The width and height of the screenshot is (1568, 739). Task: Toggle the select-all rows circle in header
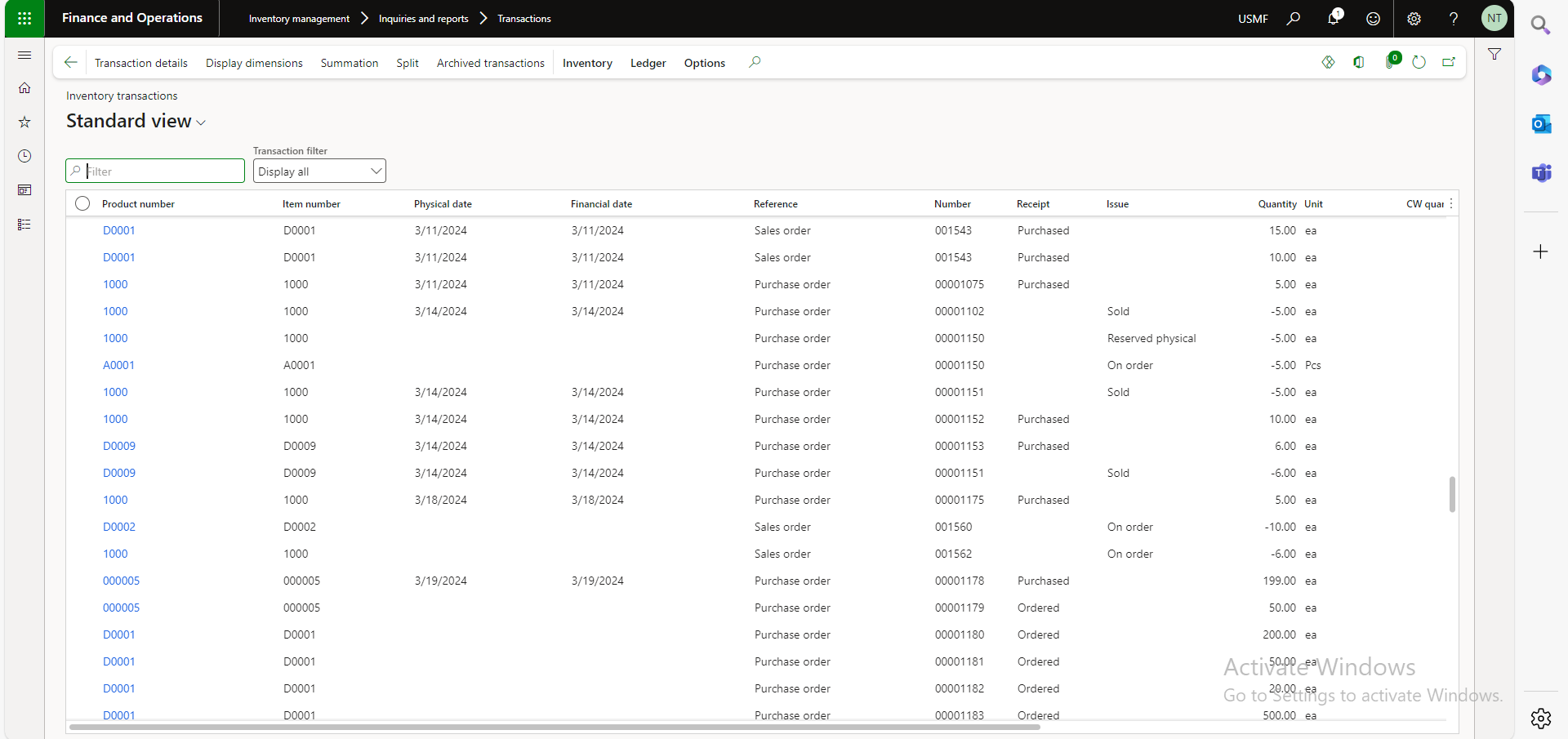pos(82,203)
